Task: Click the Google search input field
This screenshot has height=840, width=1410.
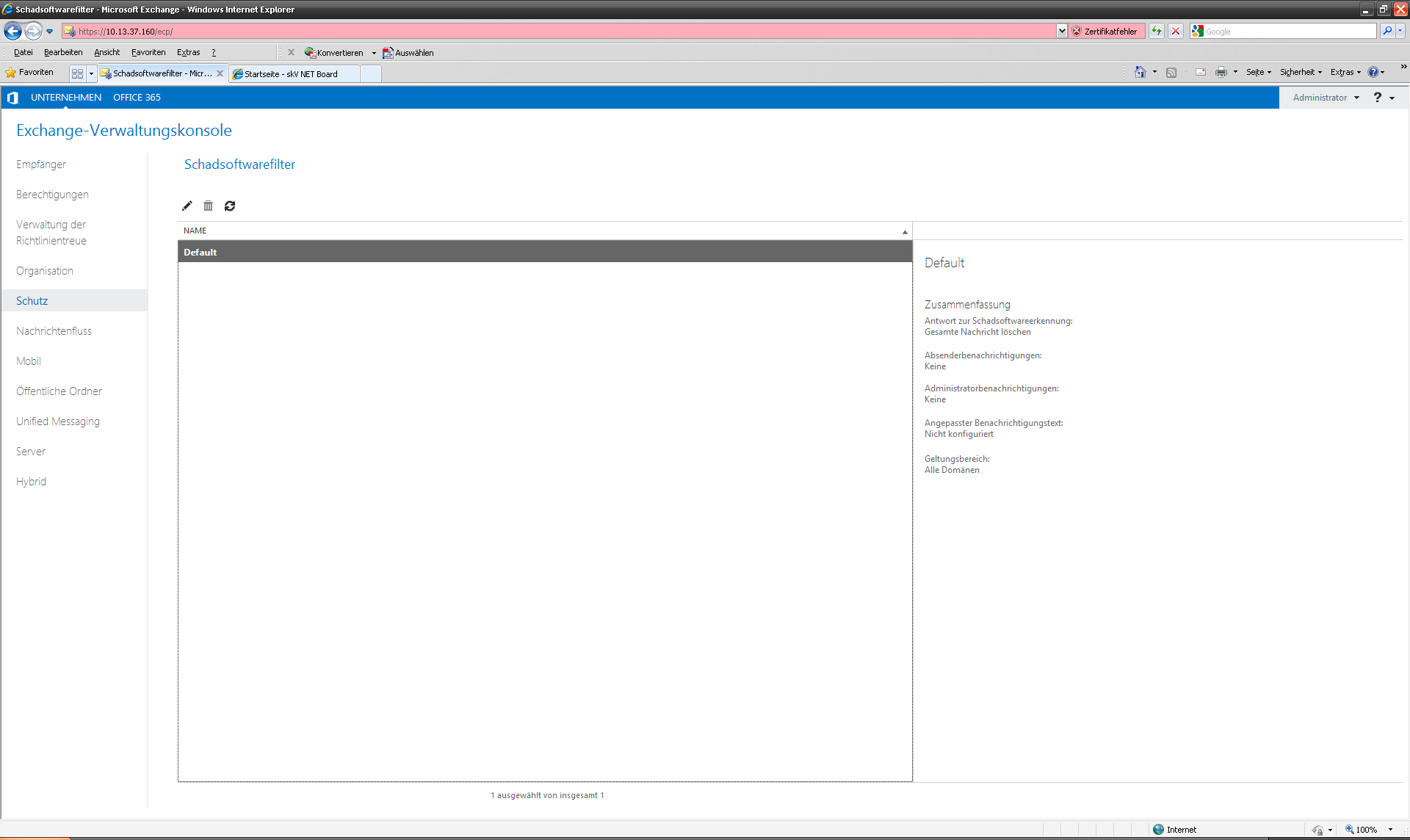Action: [1289, 31]
